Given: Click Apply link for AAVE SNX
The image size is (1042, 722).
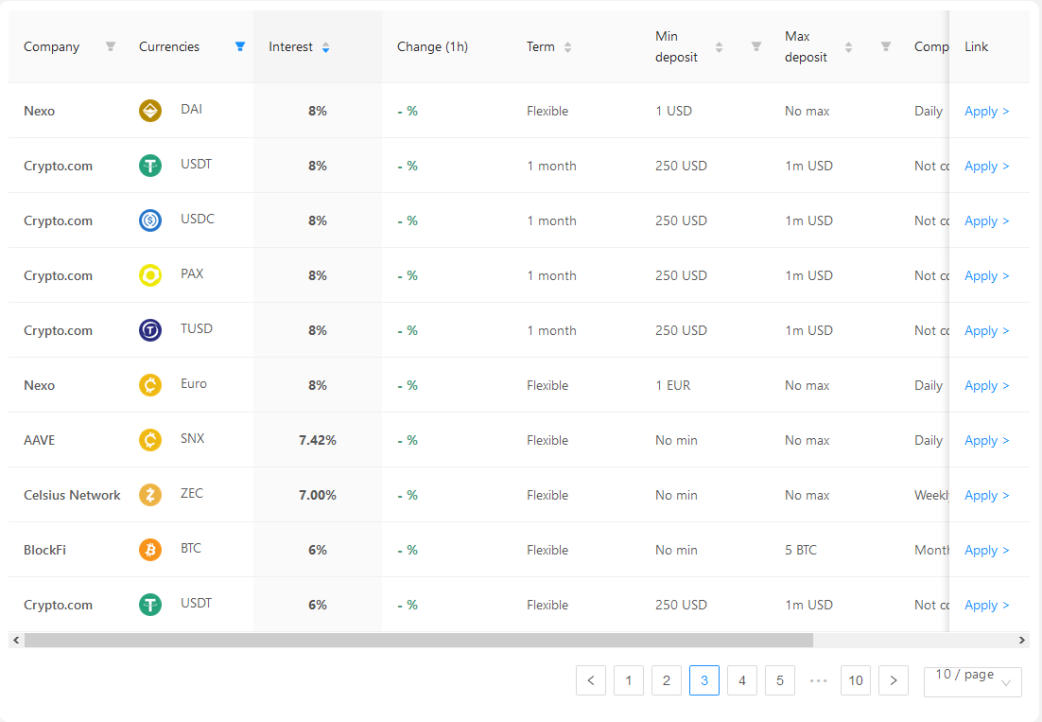Looking at the screenshot, I should point(987,440).
